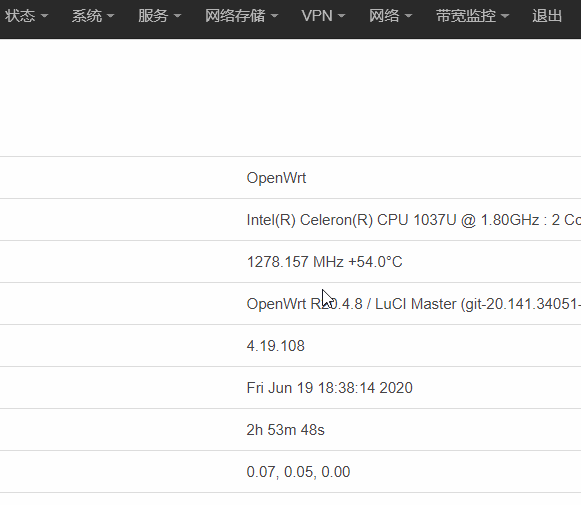Click the local time Fri Jun 19 18:38:14 2020
581x505 pixels.
(329, 388)
